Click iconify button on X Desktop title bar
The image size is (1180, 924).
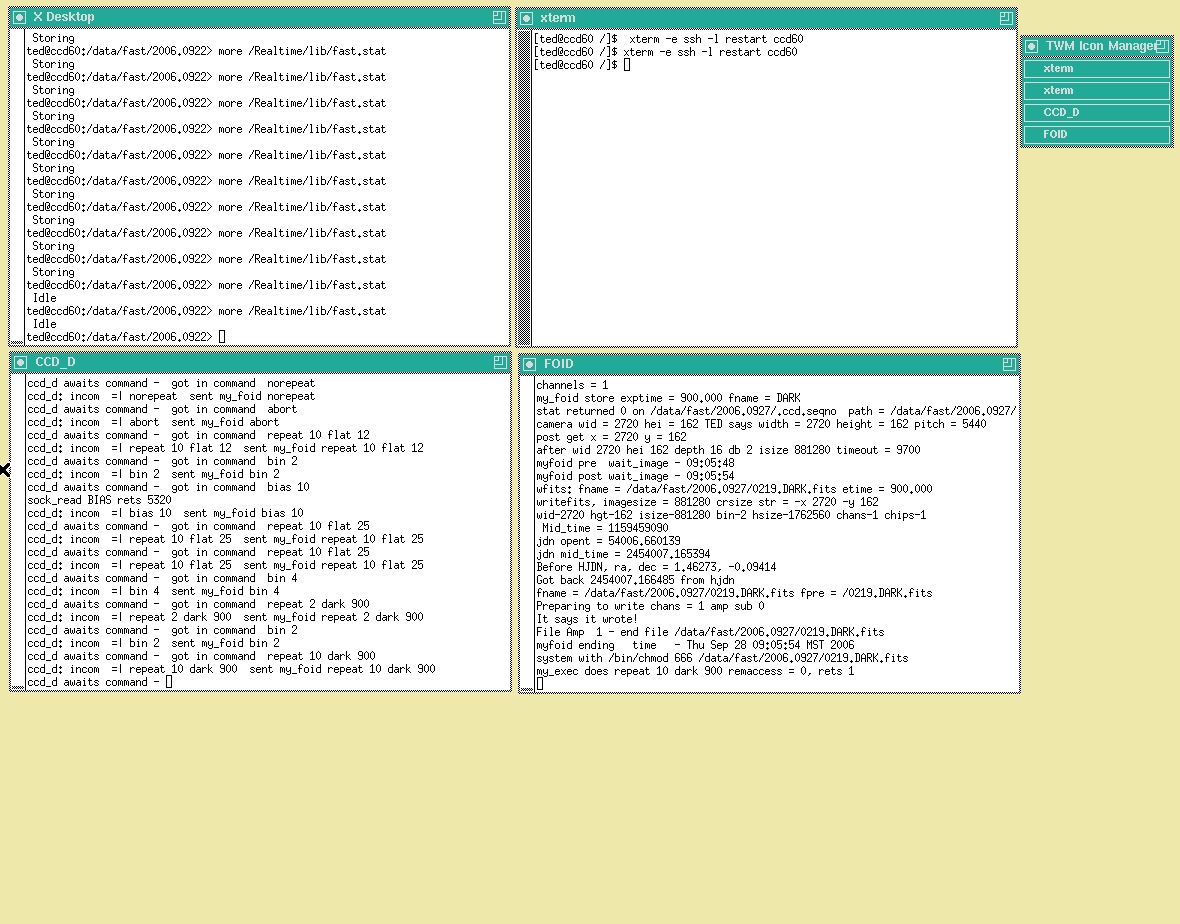[x=19, y=17]
